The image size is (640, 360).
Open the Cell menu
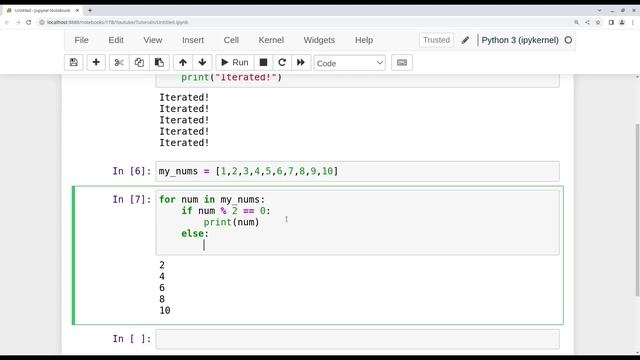(231, 40)
